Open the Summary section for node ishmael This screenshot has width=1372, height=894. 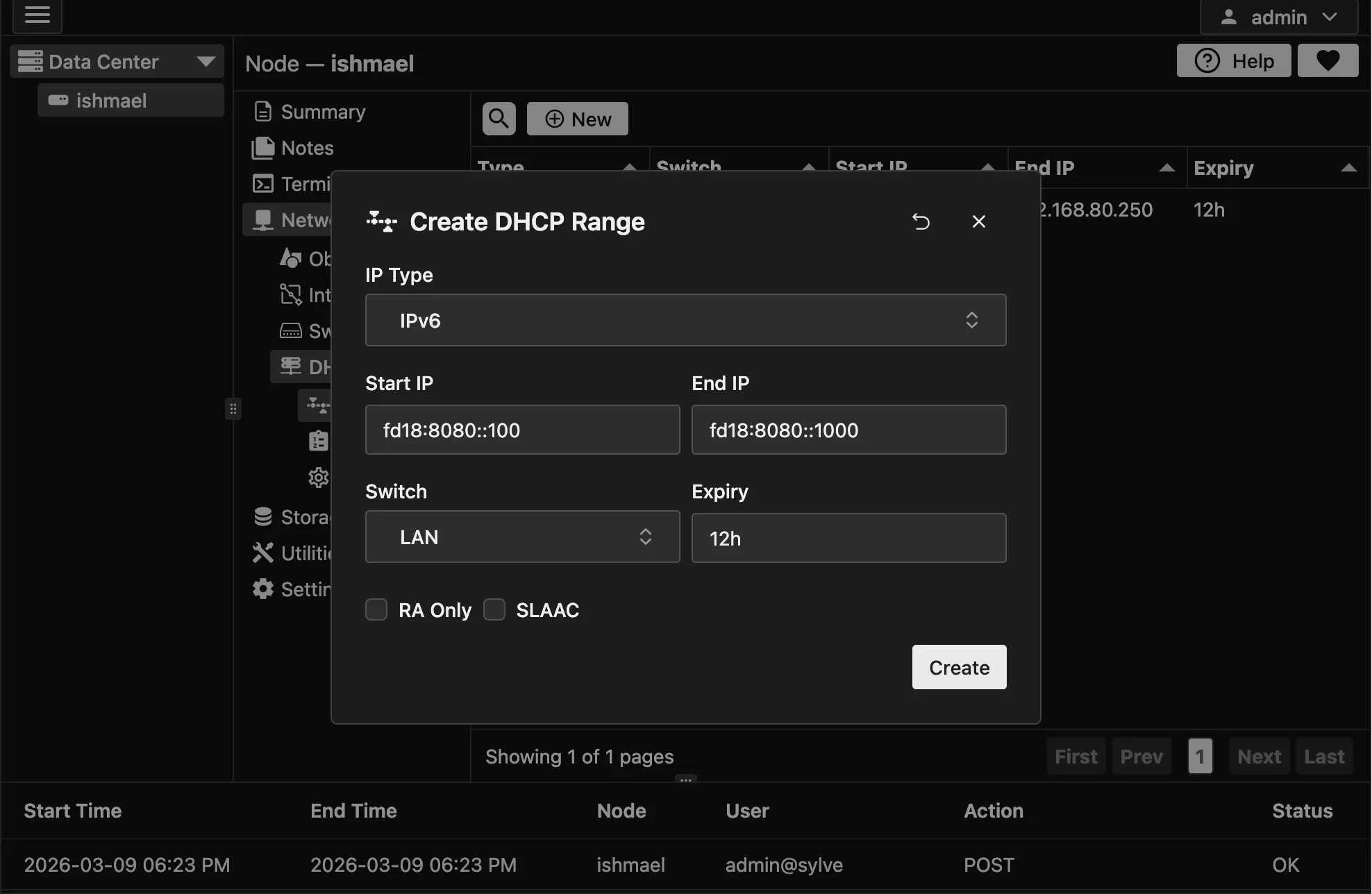[x=322, y=111]
